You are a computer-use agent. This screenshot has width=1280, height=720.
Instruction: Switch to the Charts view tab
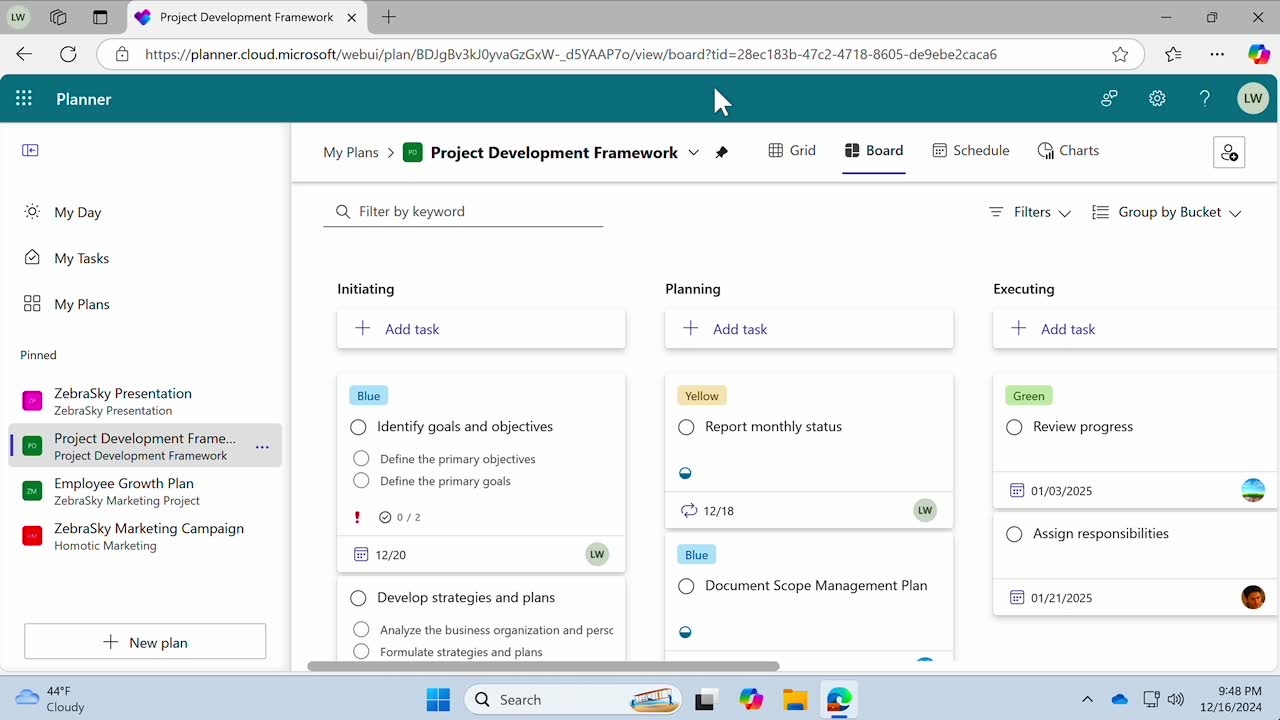[1068, 151]
